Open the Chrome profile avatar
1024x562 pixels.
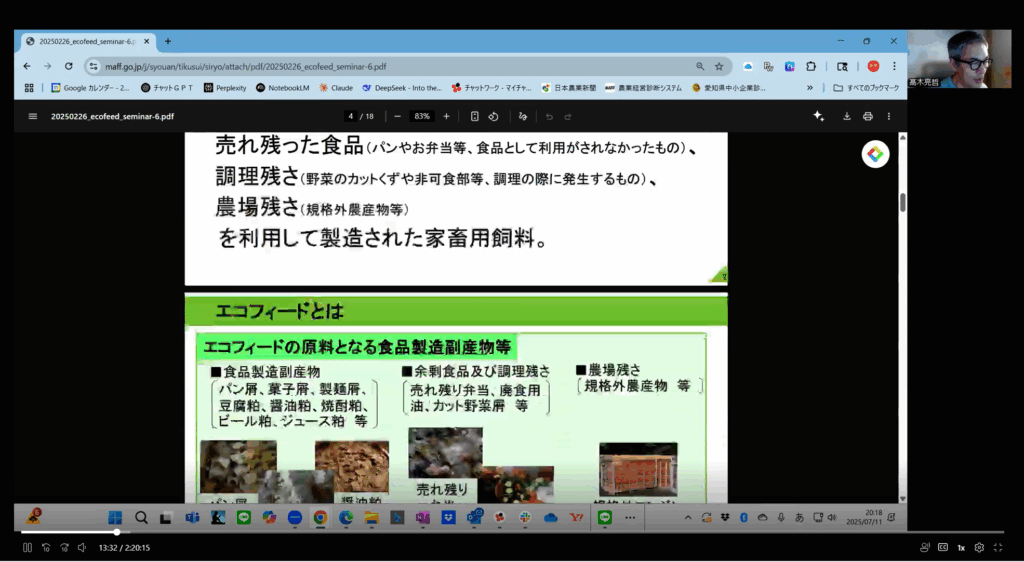873,67
